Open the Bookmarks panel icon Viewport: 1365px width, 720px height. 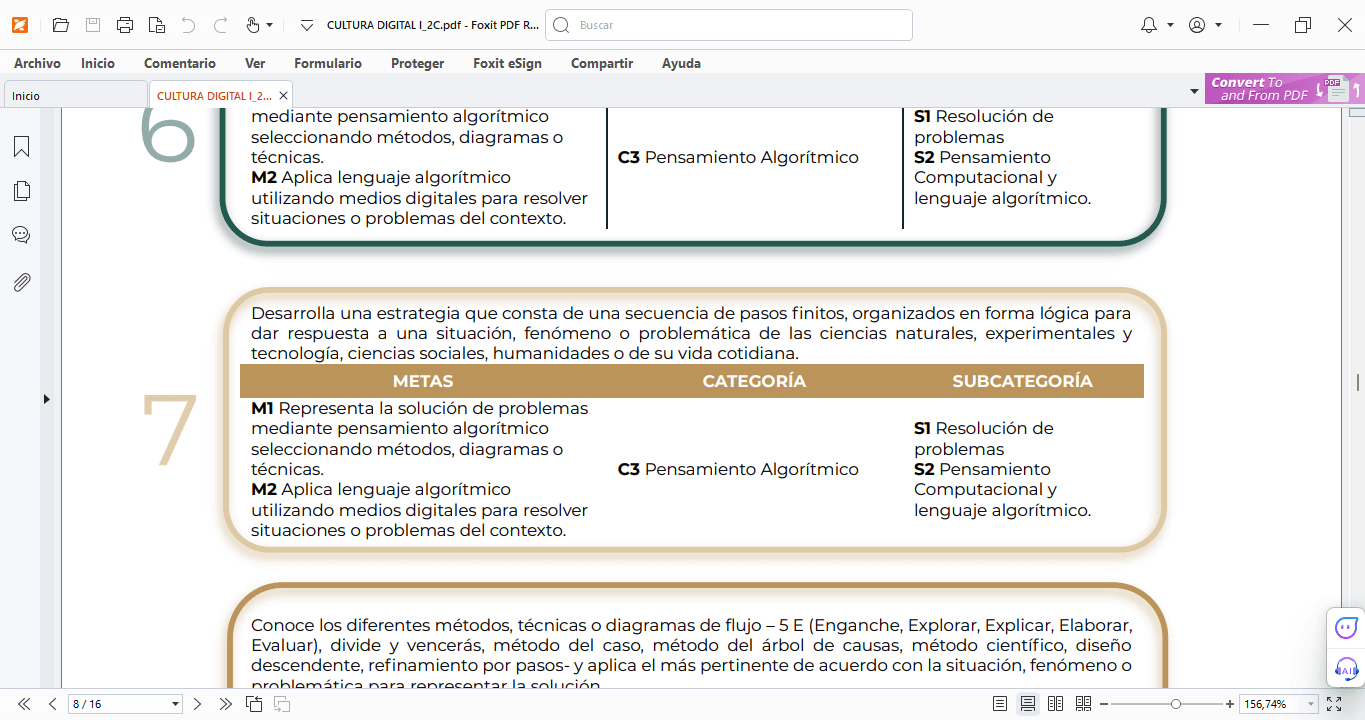(21, 147)
